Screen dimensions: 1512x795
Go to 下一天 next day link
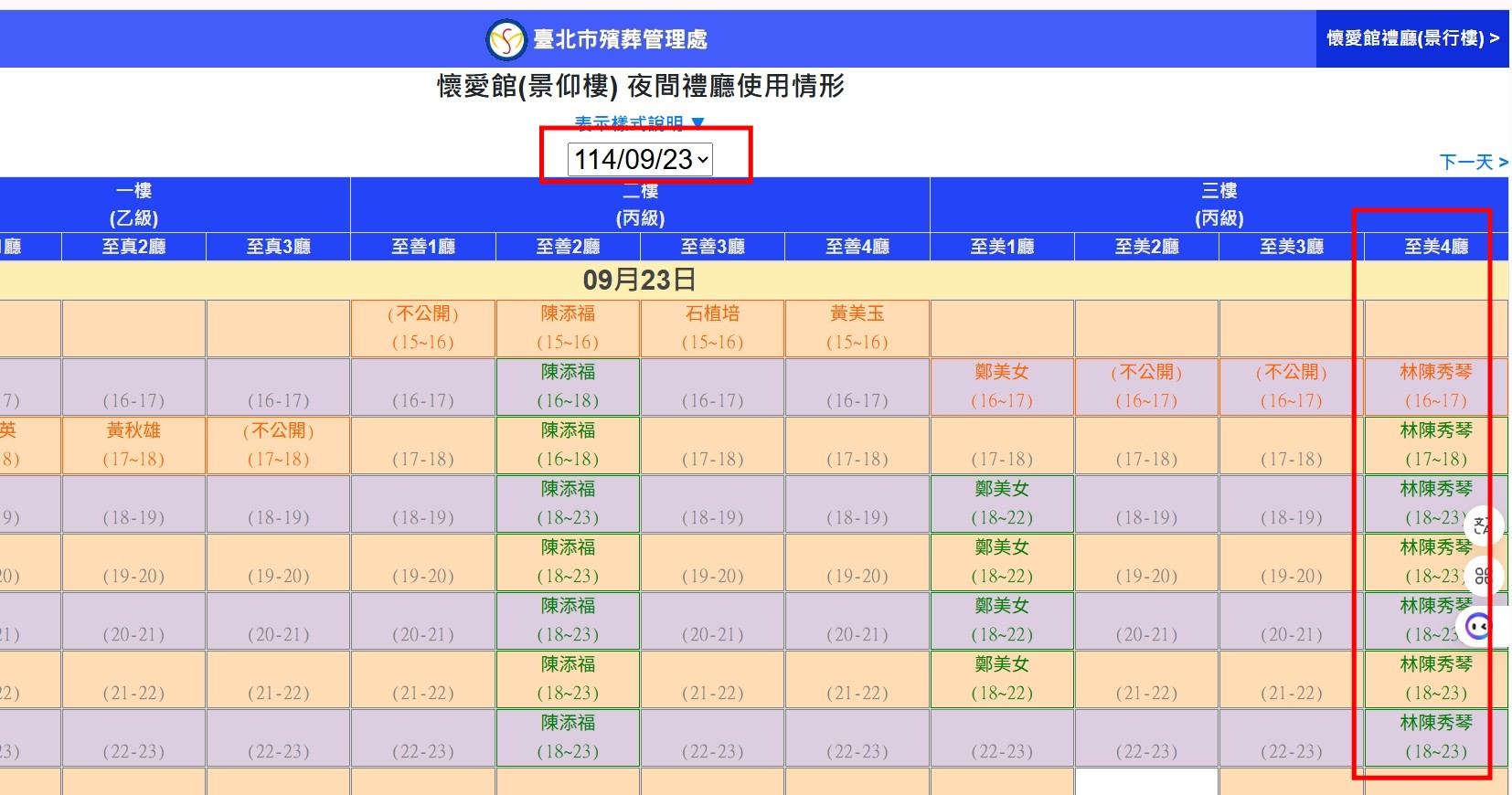[1473, 162]
